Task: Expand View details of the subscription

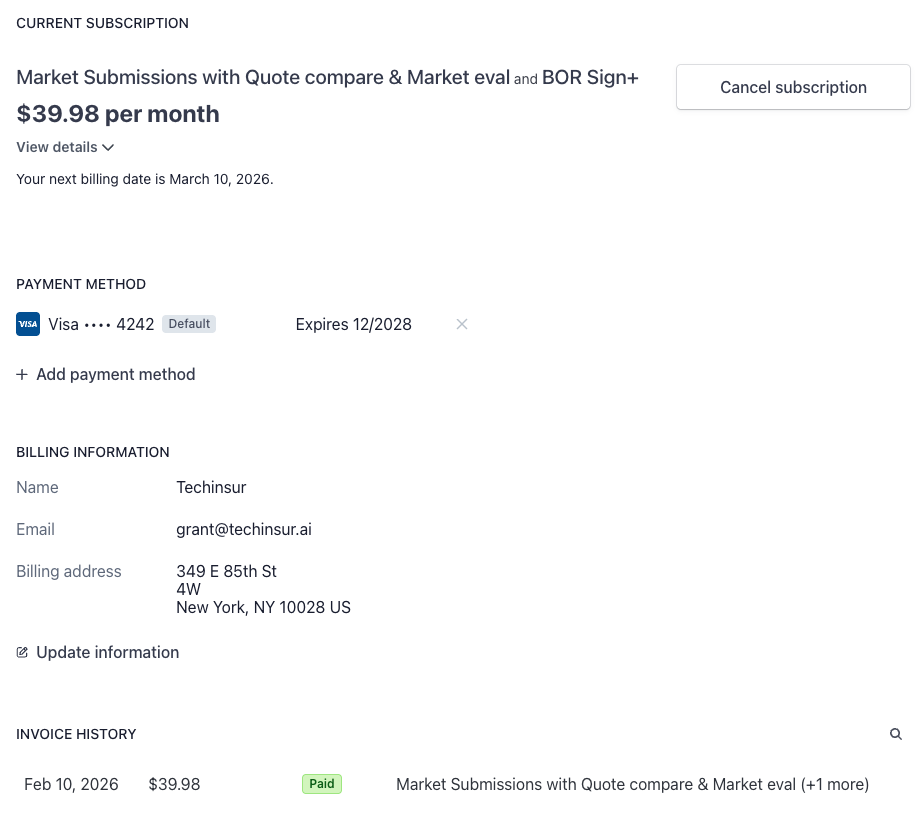Action: click(x=57, y=147)
